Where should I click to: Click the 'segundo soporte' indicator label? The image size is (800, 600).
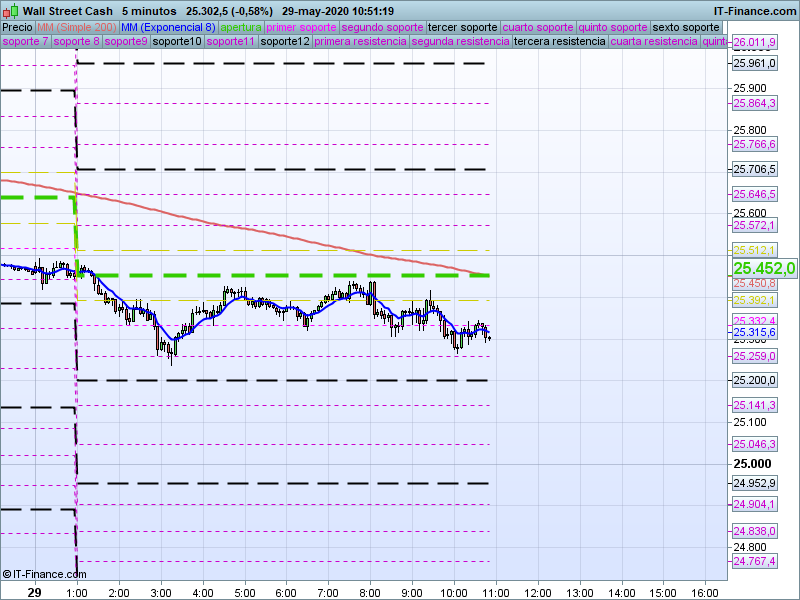pos(383,27)
